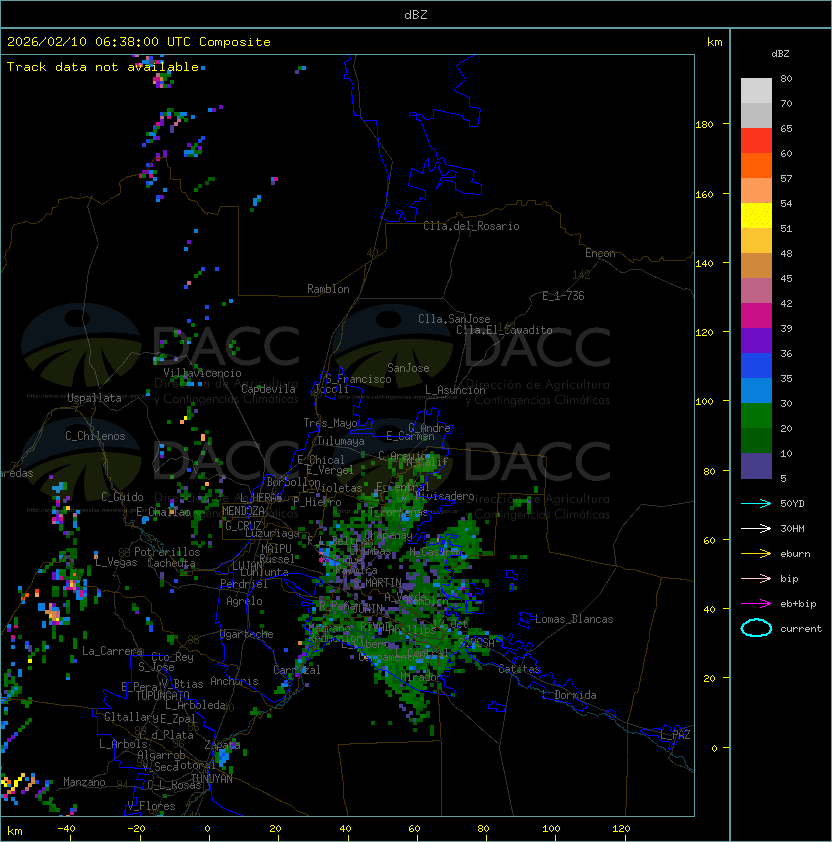Click the Catitas label

[x=519, y=670]
